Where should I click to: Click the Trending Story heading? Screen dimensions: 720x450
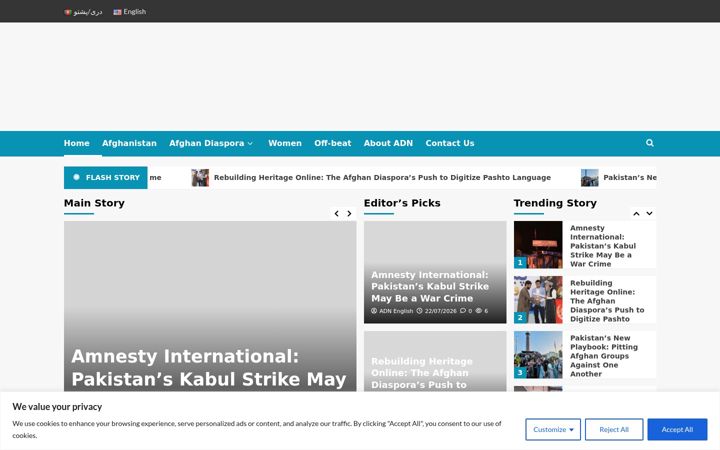(x=555, y=203)
